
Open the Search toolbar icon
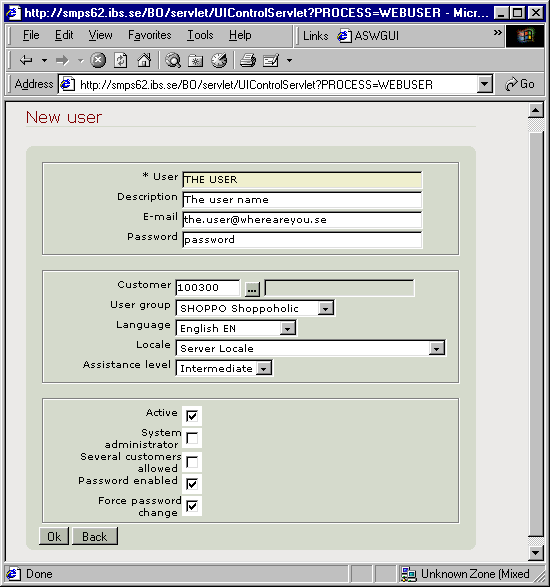[173, 60]
